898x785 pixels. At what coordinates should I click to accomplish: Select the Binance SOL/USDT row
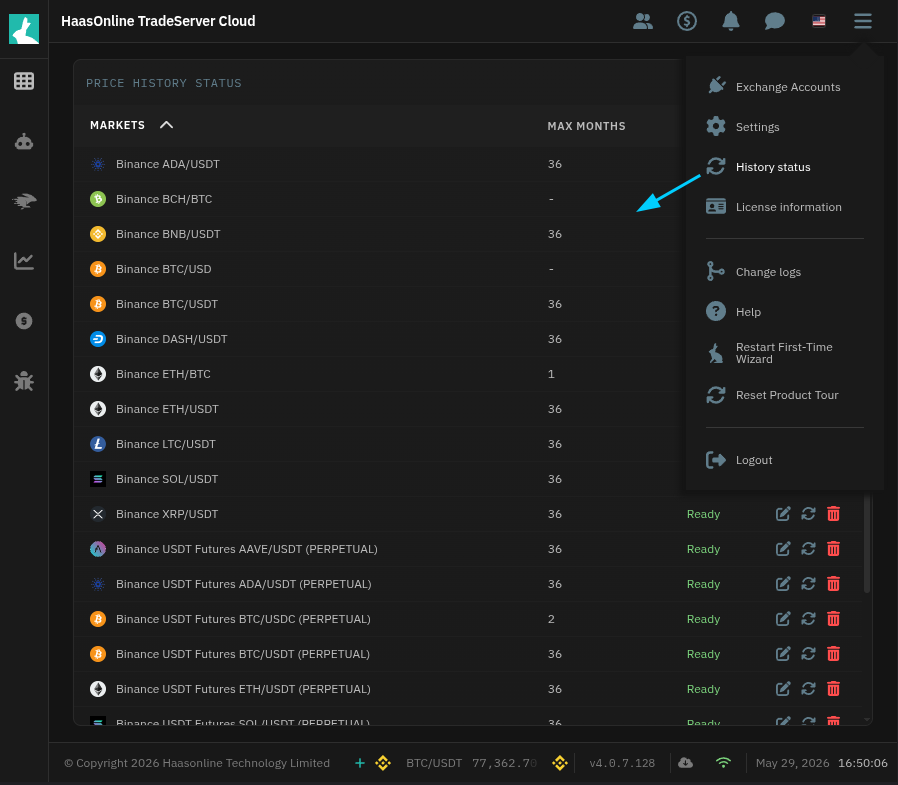pos(380,479)
